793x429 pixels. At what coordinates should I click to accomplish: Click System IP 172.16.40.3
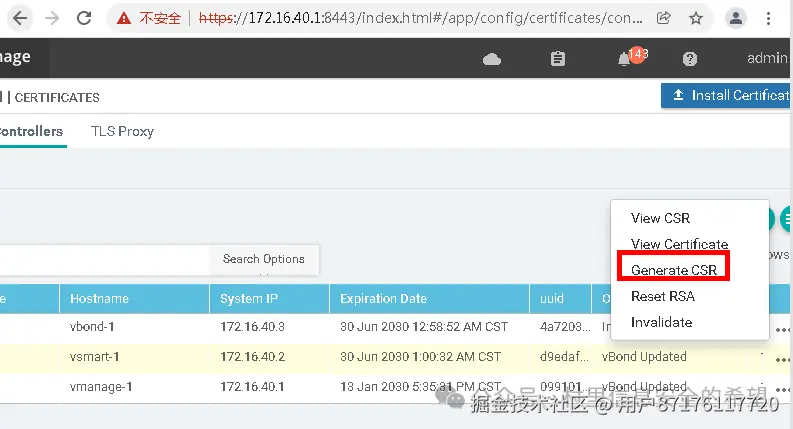click(x=252, y=327)
